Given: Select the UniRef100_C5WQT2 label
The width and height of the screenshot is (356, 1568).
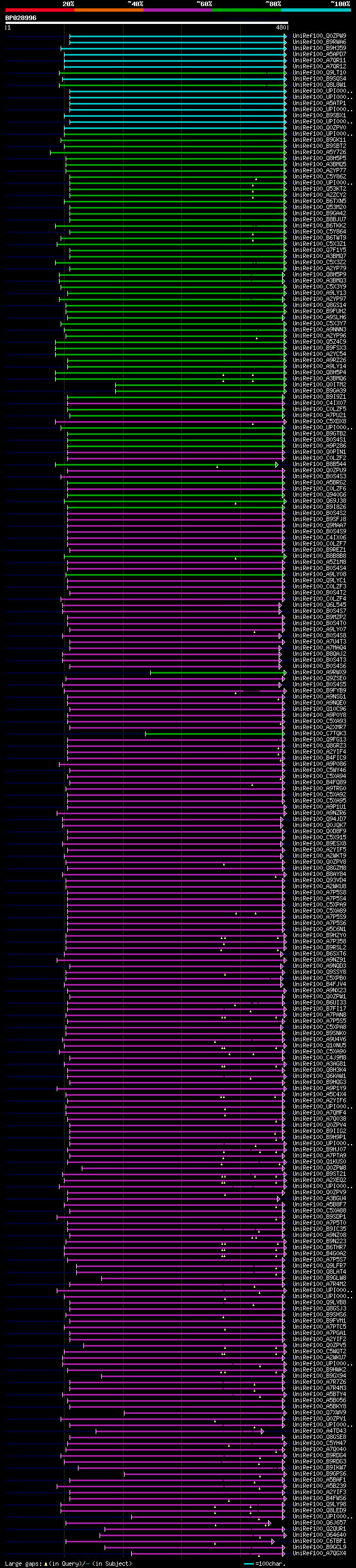Looking at the screenshot, I should pyautogui.click(x=319, y=1351).
